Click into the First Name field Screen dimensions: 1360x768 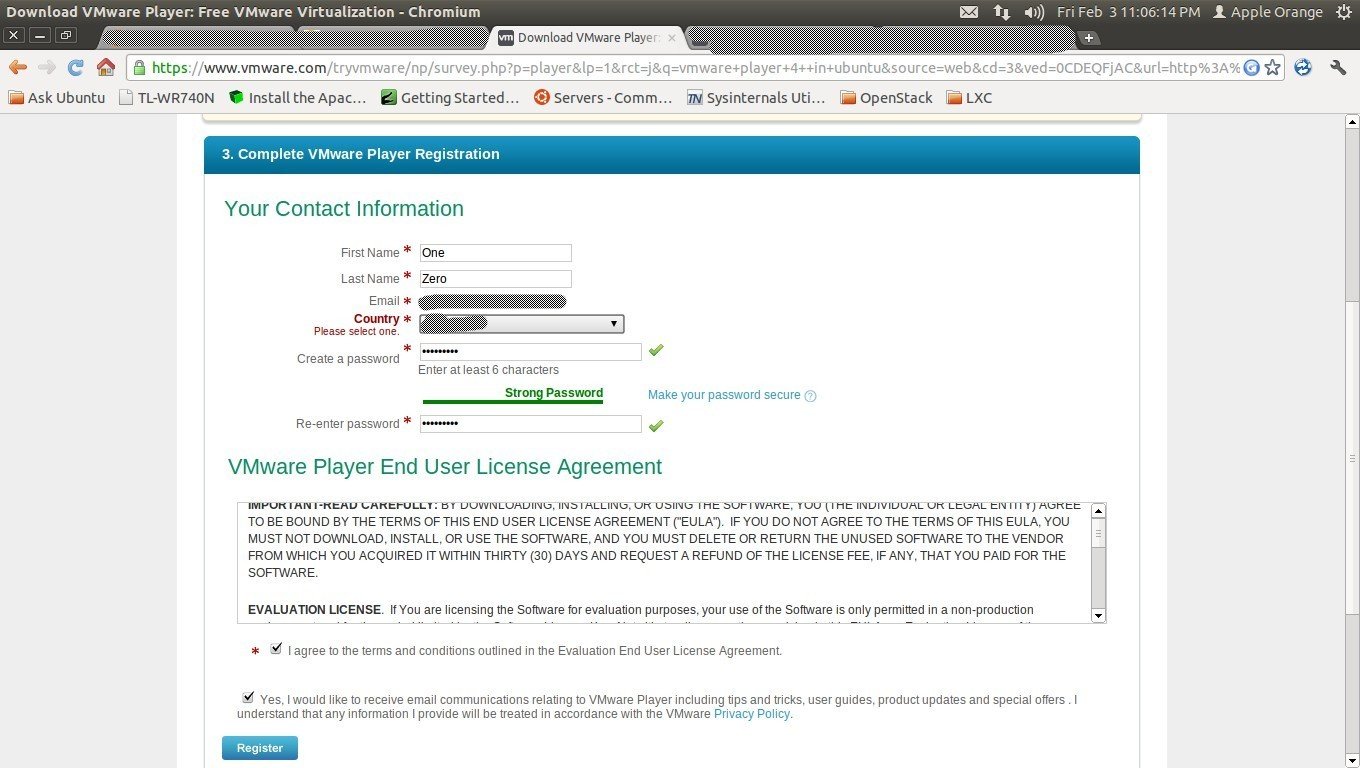pyautogui.click(x=495, y=253)
